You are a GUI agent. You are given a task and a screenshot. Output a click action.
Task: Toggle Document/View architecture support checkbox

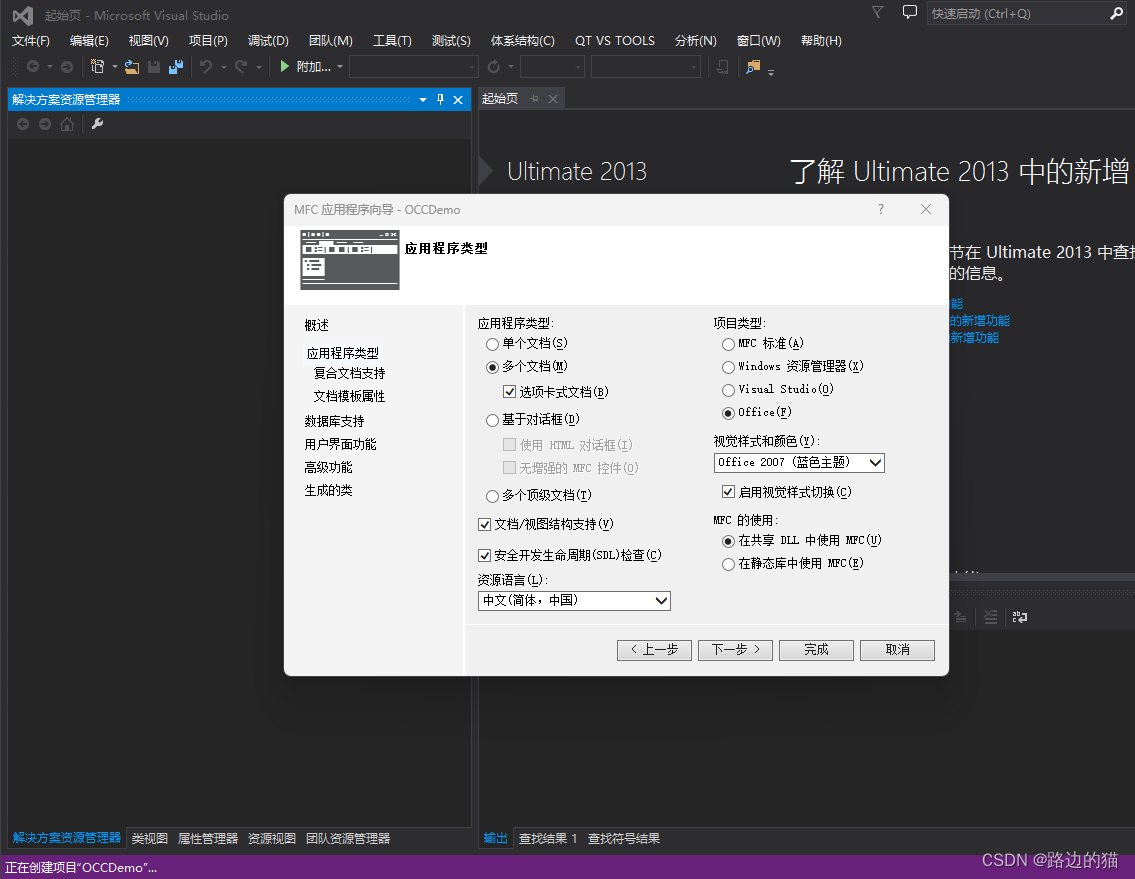pos(485,524)
